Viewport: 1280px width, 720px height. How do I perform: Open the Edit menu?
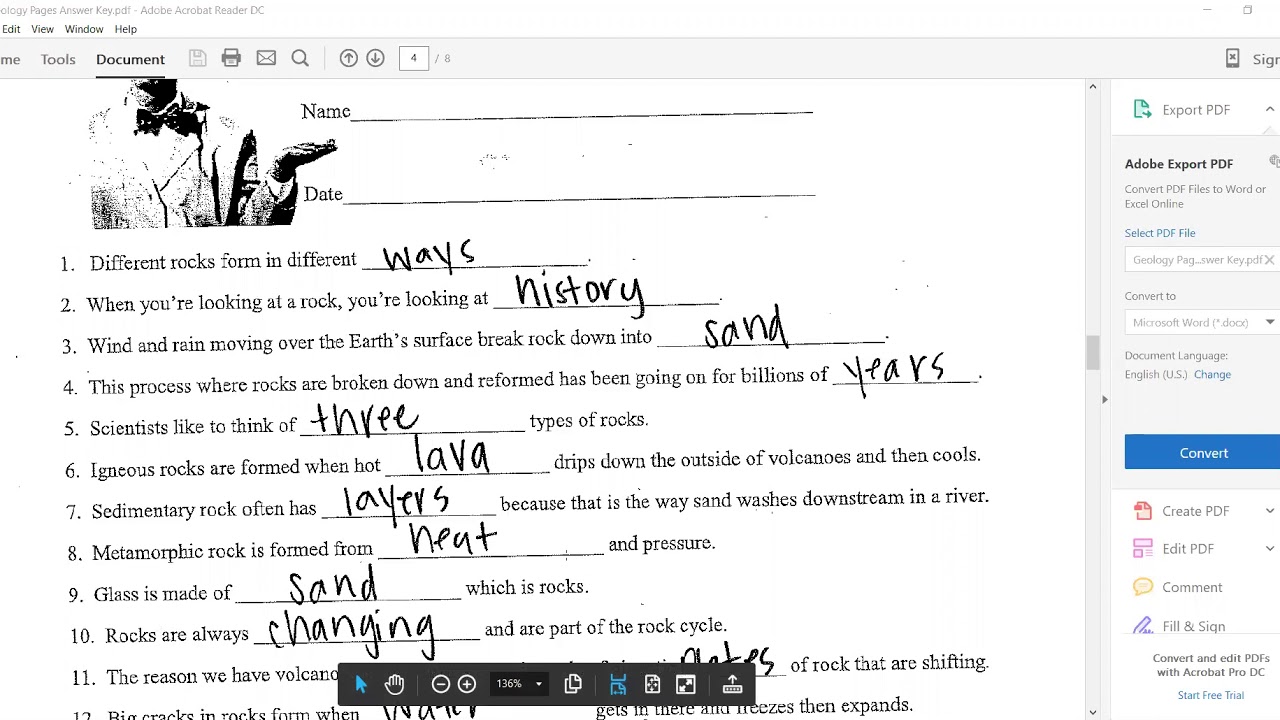[11, 29]
